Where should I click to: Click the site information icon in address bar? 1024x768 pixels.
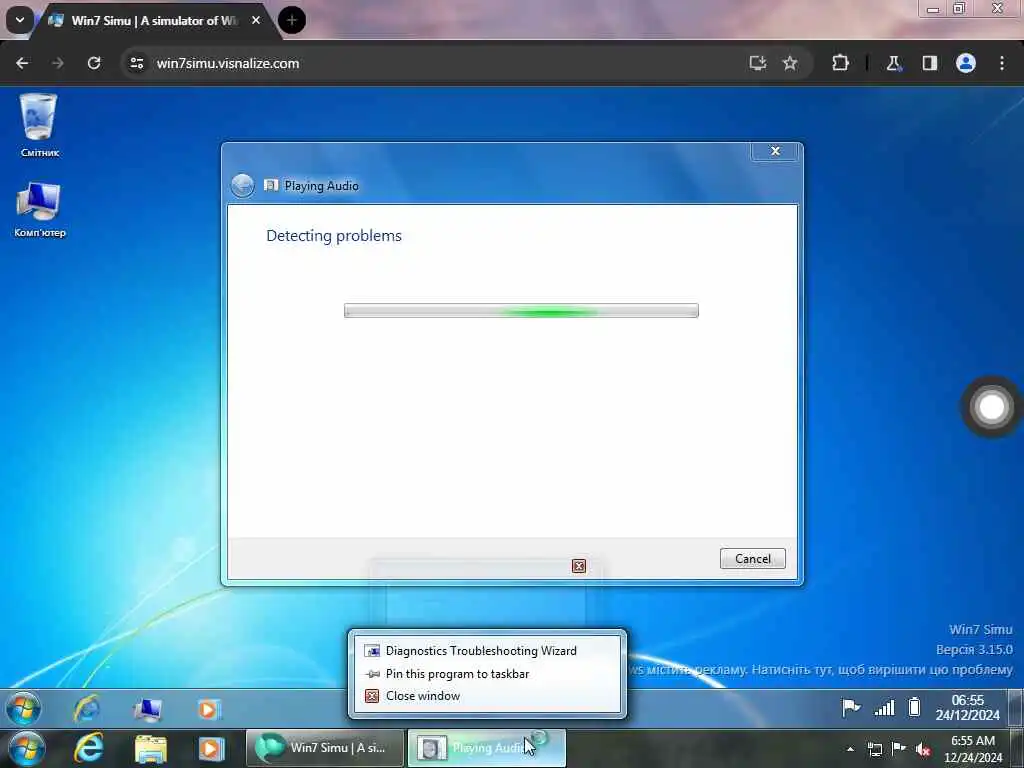[136, 63]
